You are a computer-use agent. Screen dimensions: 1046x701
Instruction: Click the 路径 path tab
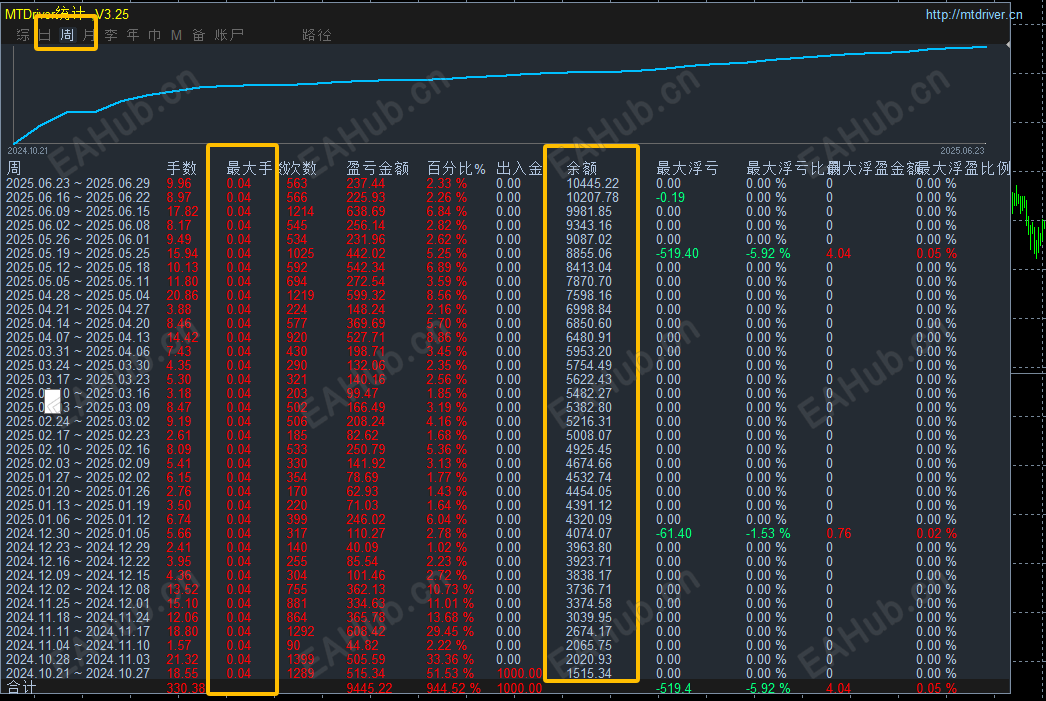pos(316,35)
